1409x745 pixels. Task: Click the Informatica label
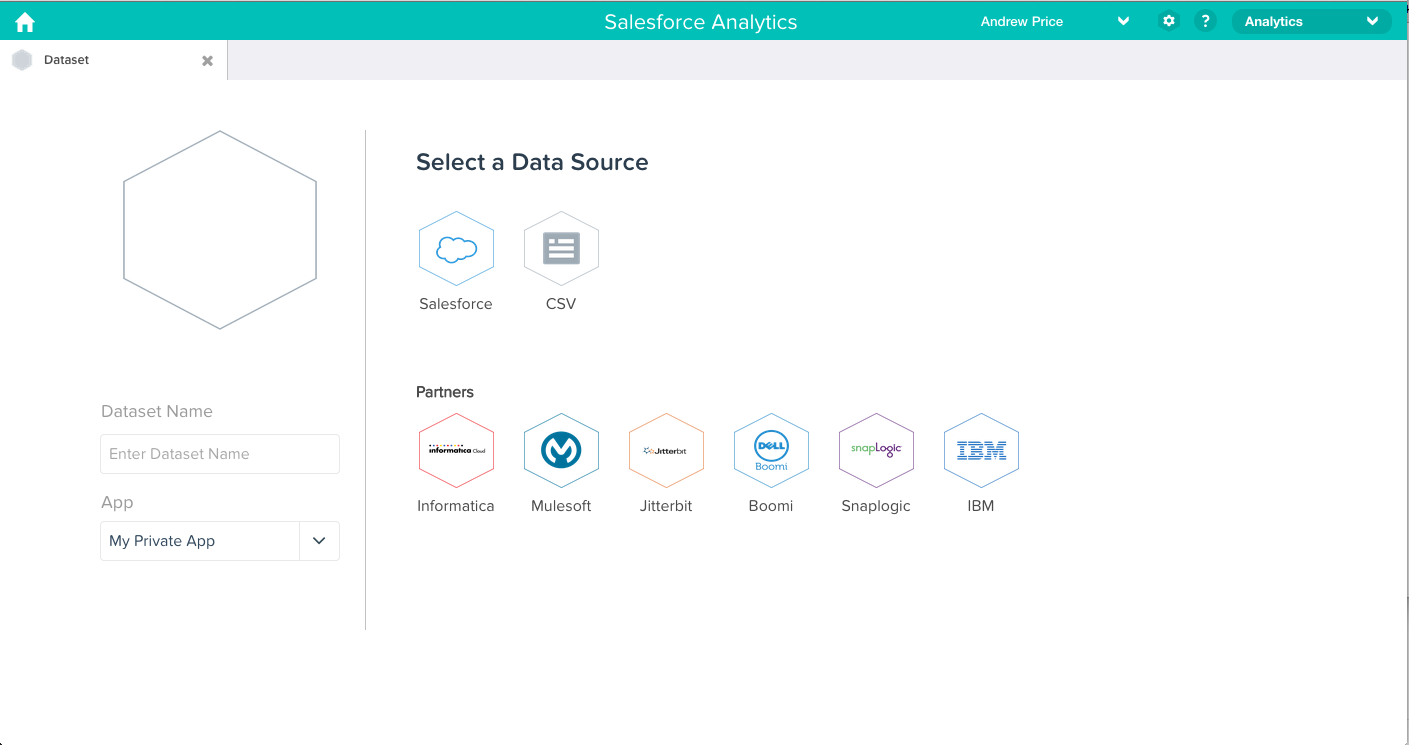(456, 506)
